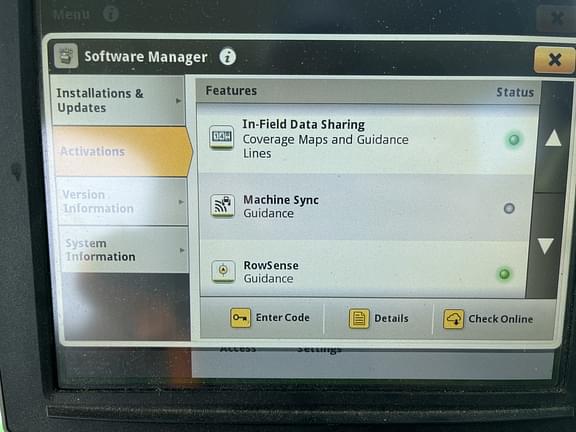Screen dimensions: 576x432
Task: Click the features list up arrow
Action: pyautogui.click(x=553, y=138)
